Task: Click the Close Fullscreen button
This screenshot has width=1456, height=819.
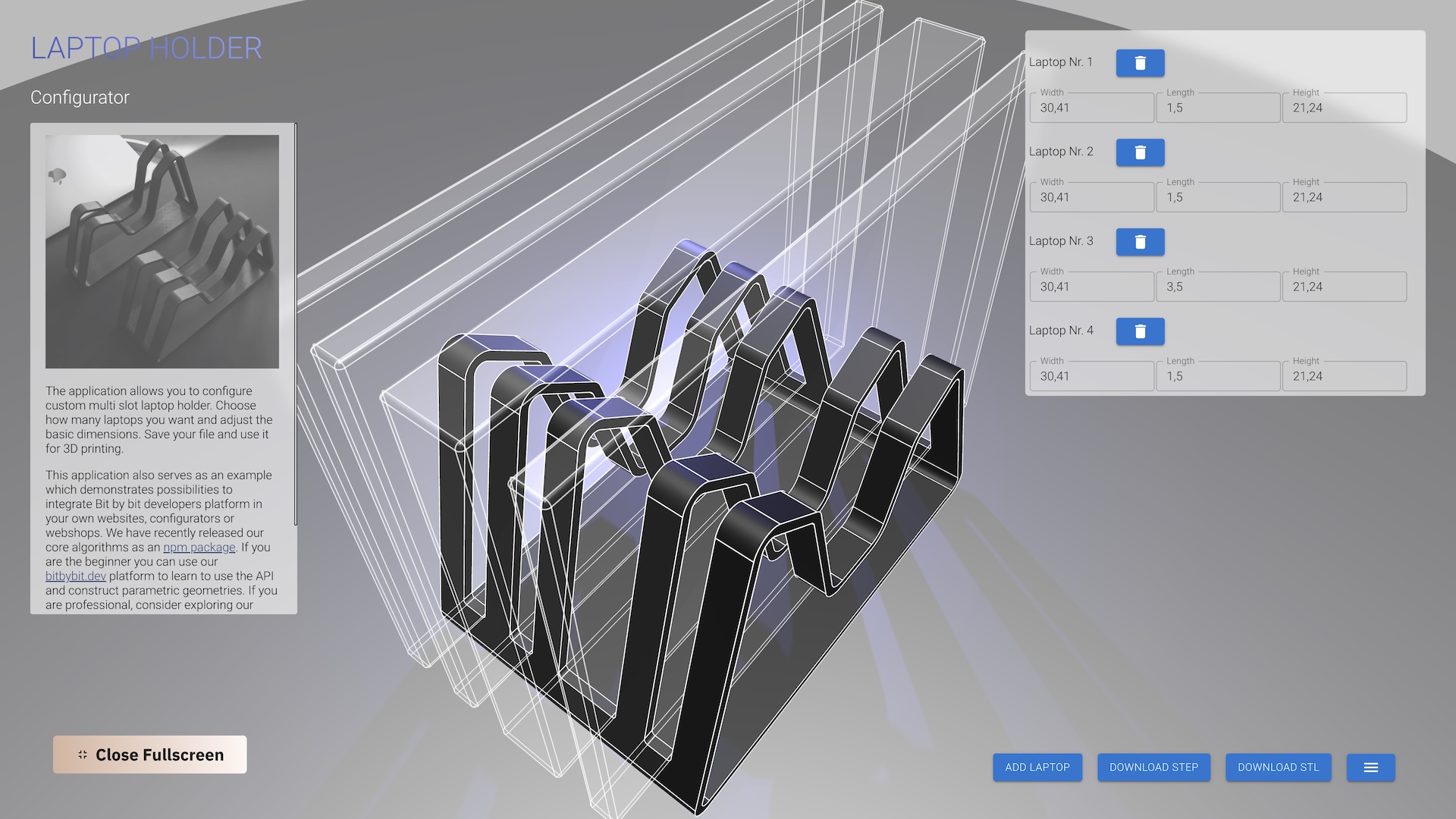Action: coord(149,755)
